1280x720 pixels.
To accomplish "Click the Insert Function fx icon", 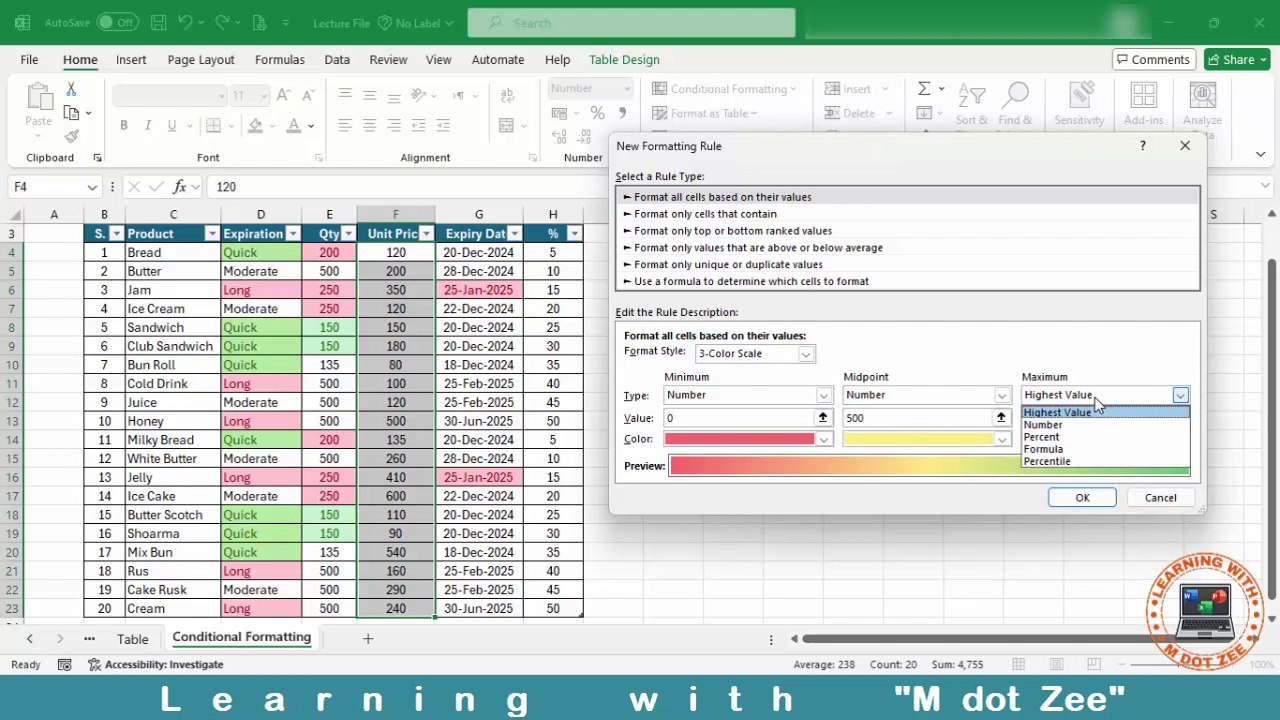I will coord(180,187).
